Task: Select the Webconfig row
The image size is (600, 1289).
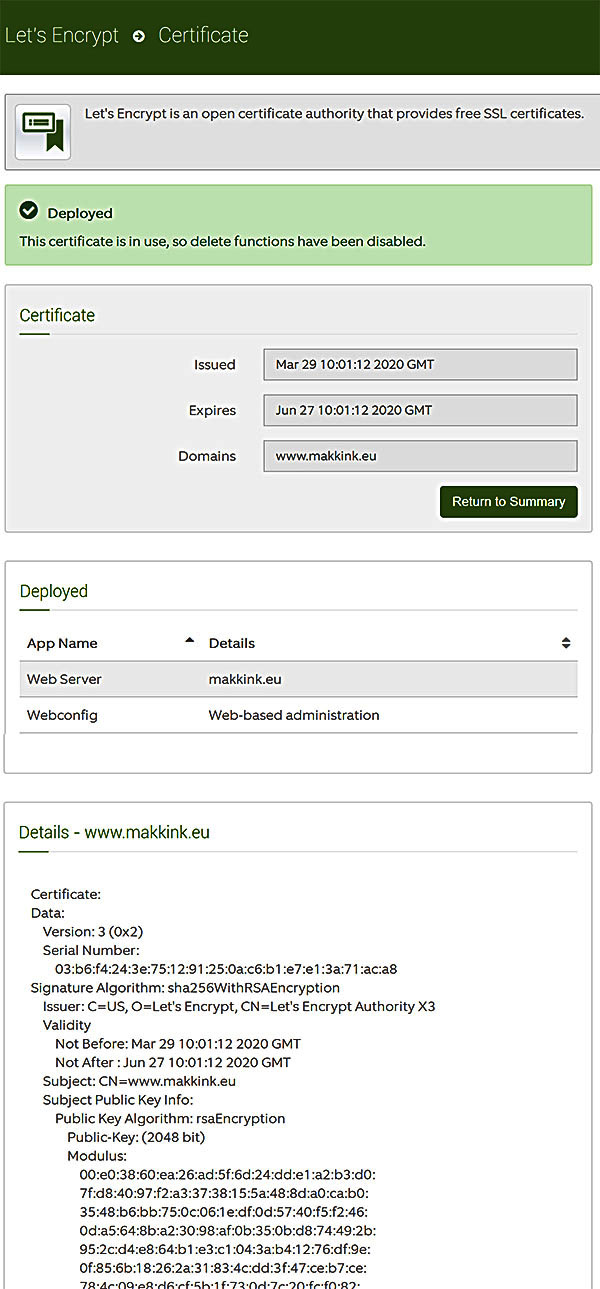Action: tap(298, 715)
